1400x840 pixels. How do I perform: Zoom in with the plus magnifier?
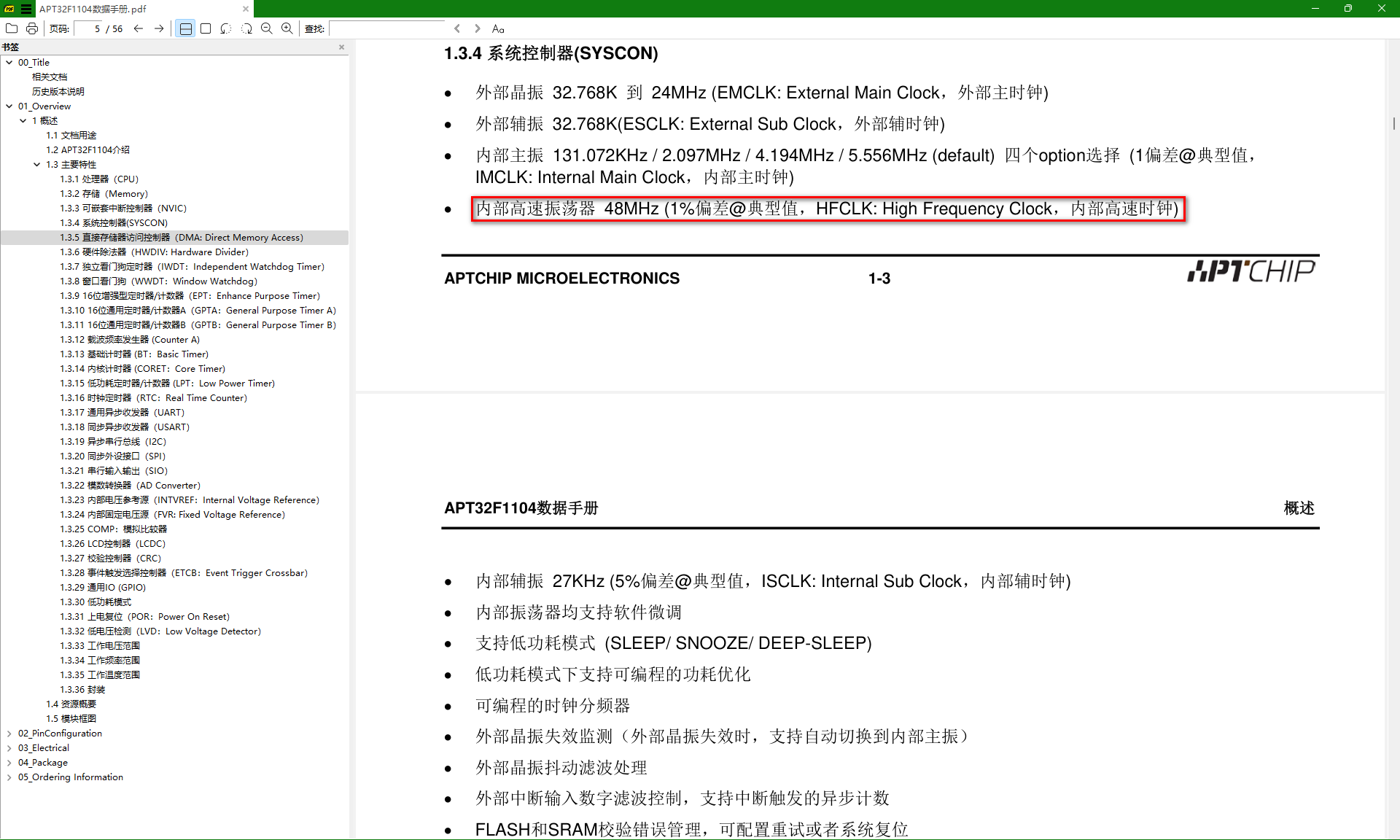[x=287, y=28]
